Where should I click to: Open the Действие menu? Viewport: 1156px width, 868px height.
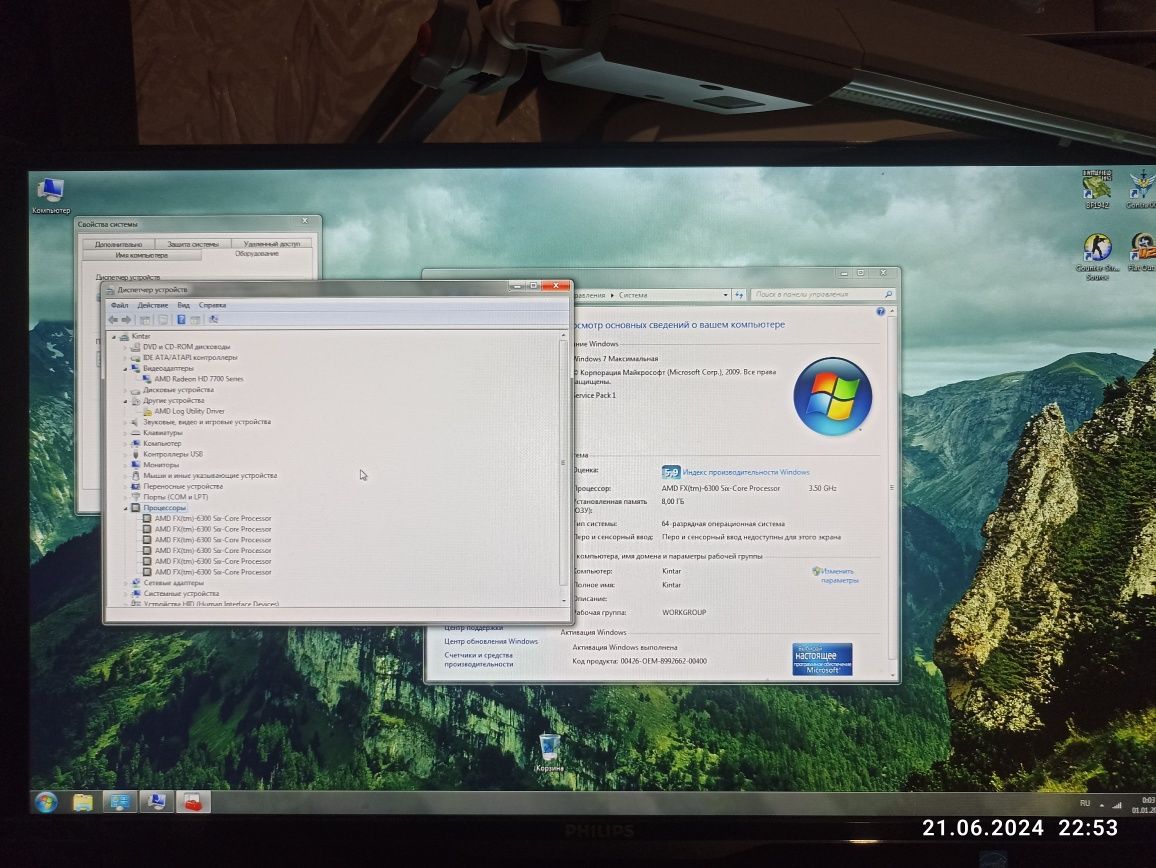coord(153,305)
